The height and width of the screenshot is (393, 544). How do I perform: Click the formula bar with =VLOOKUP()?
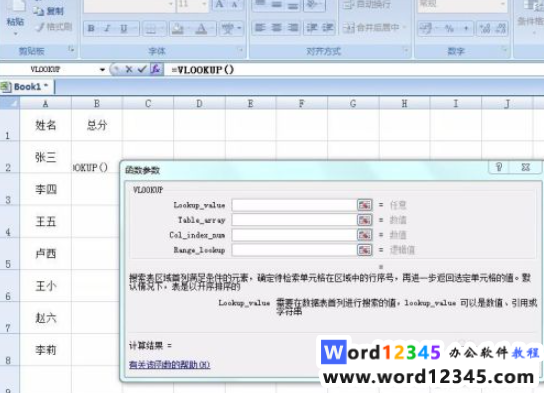click(x=354, y=70)
